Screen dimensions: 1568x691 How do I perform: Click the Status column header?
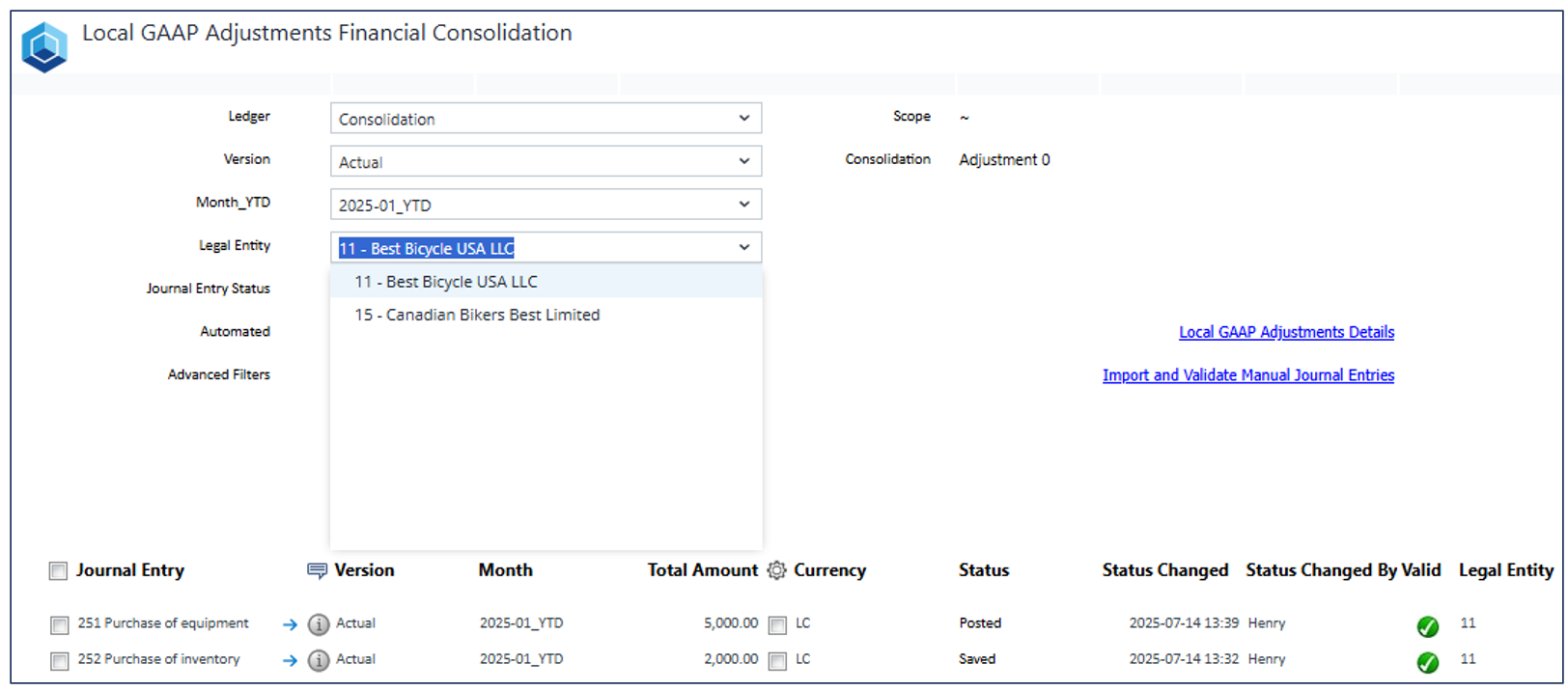coord(984,570)
